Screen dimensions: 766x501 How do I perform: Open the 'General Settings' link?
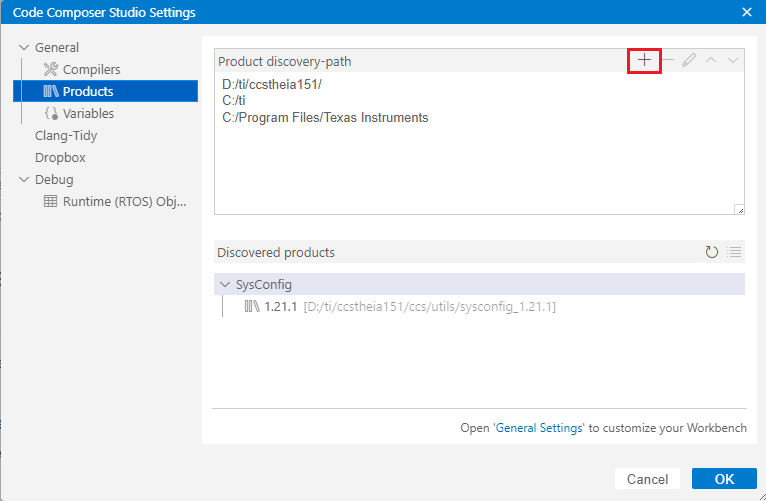(539, 428)
